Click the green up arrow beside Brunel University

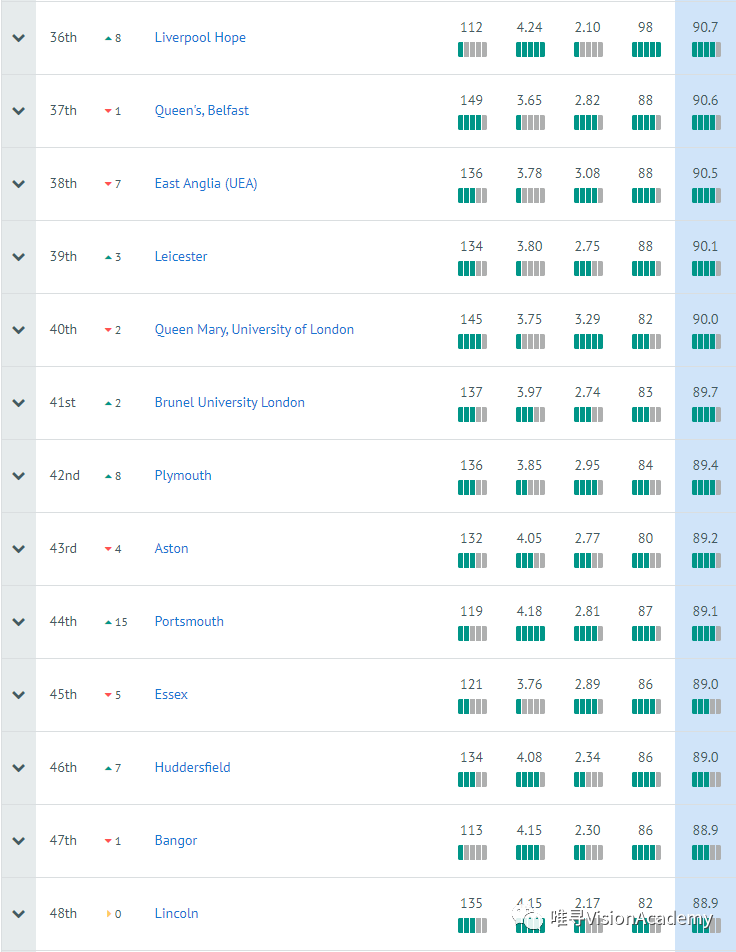click(x=108, y=403)
